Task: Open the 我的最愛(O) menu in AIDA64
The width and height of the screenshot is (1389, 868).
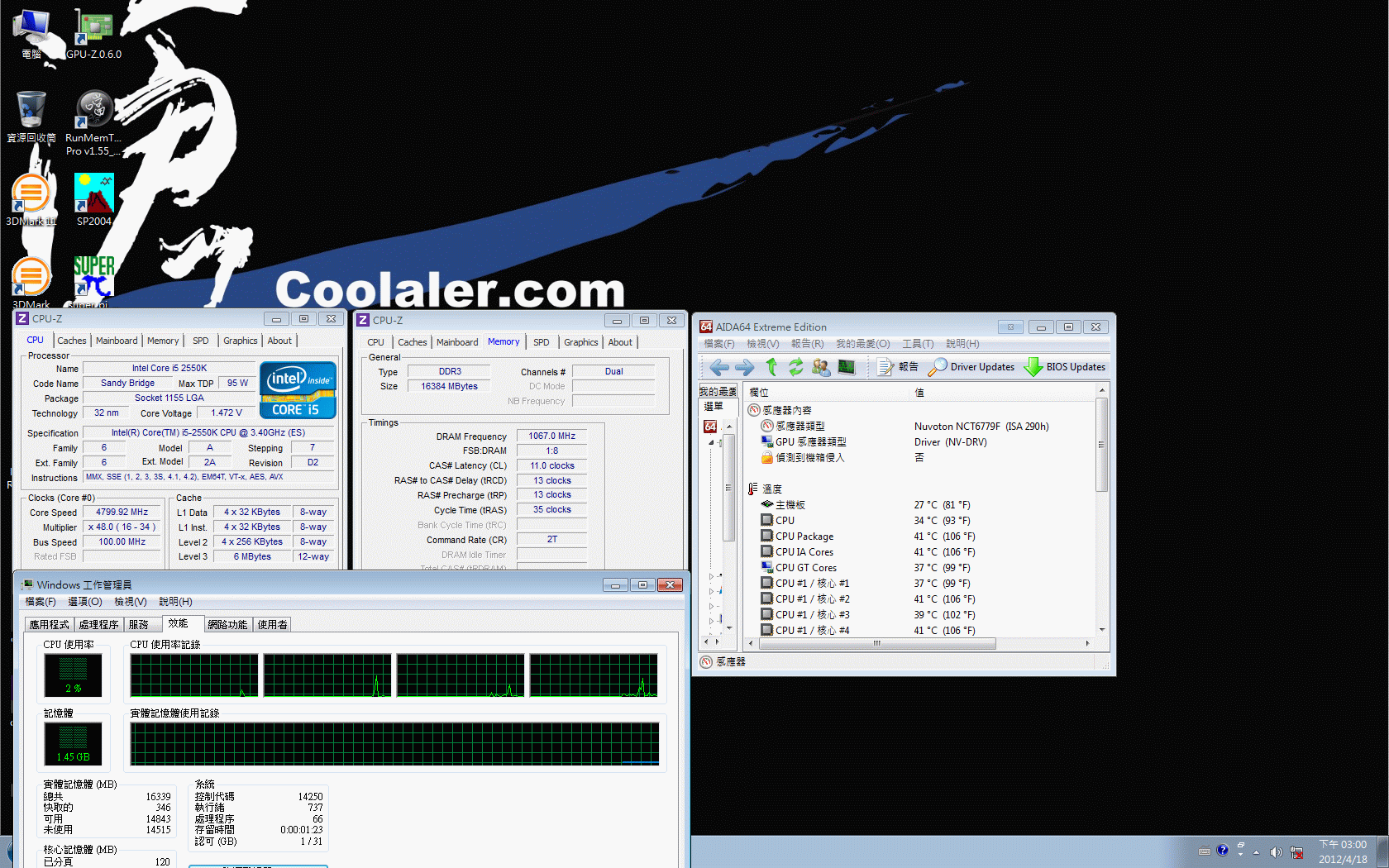Action: 862,344
